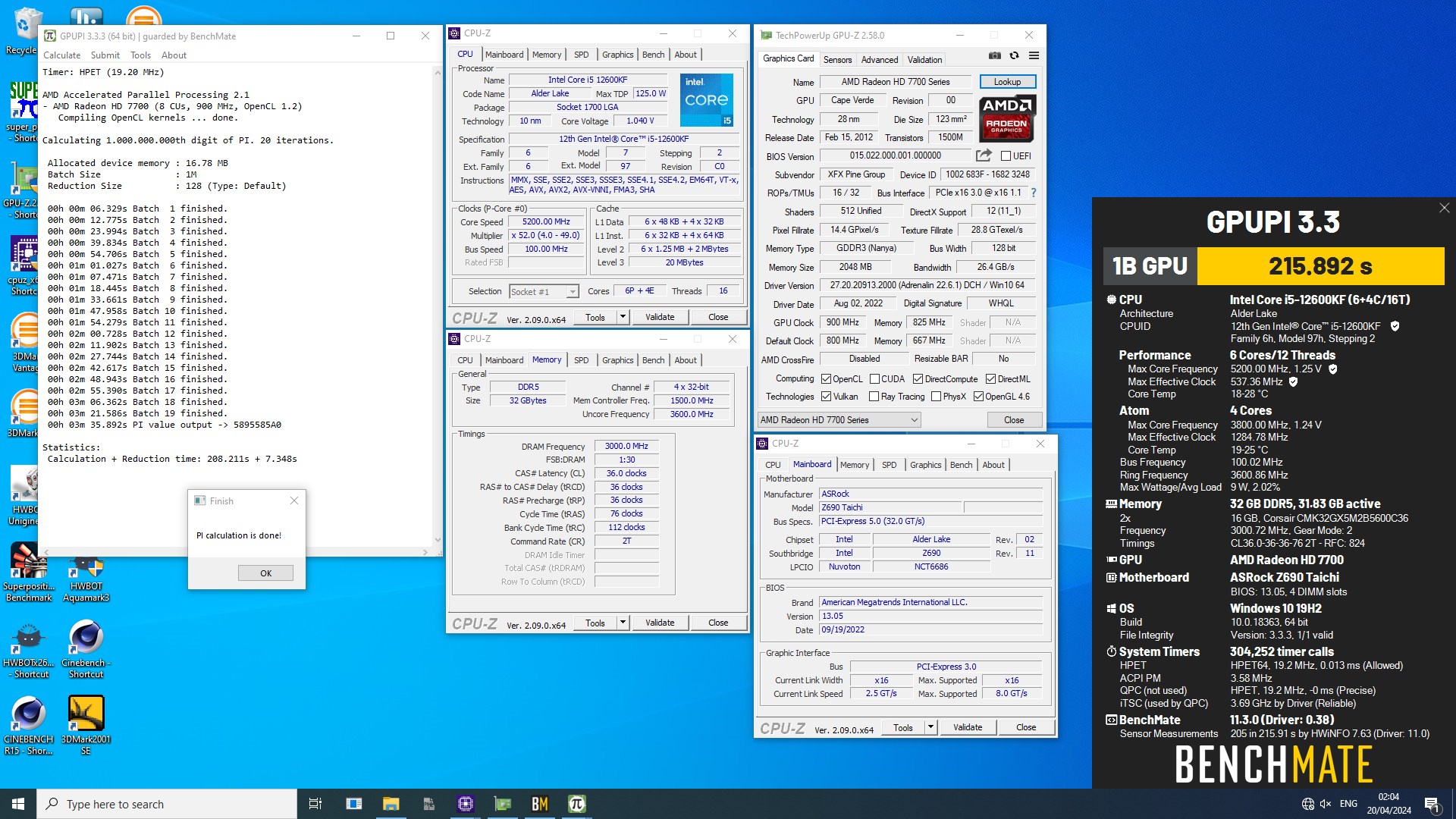Open Task View in the taskbar
The width and height of the screenshot is (1456, 819).
[315, 804]
